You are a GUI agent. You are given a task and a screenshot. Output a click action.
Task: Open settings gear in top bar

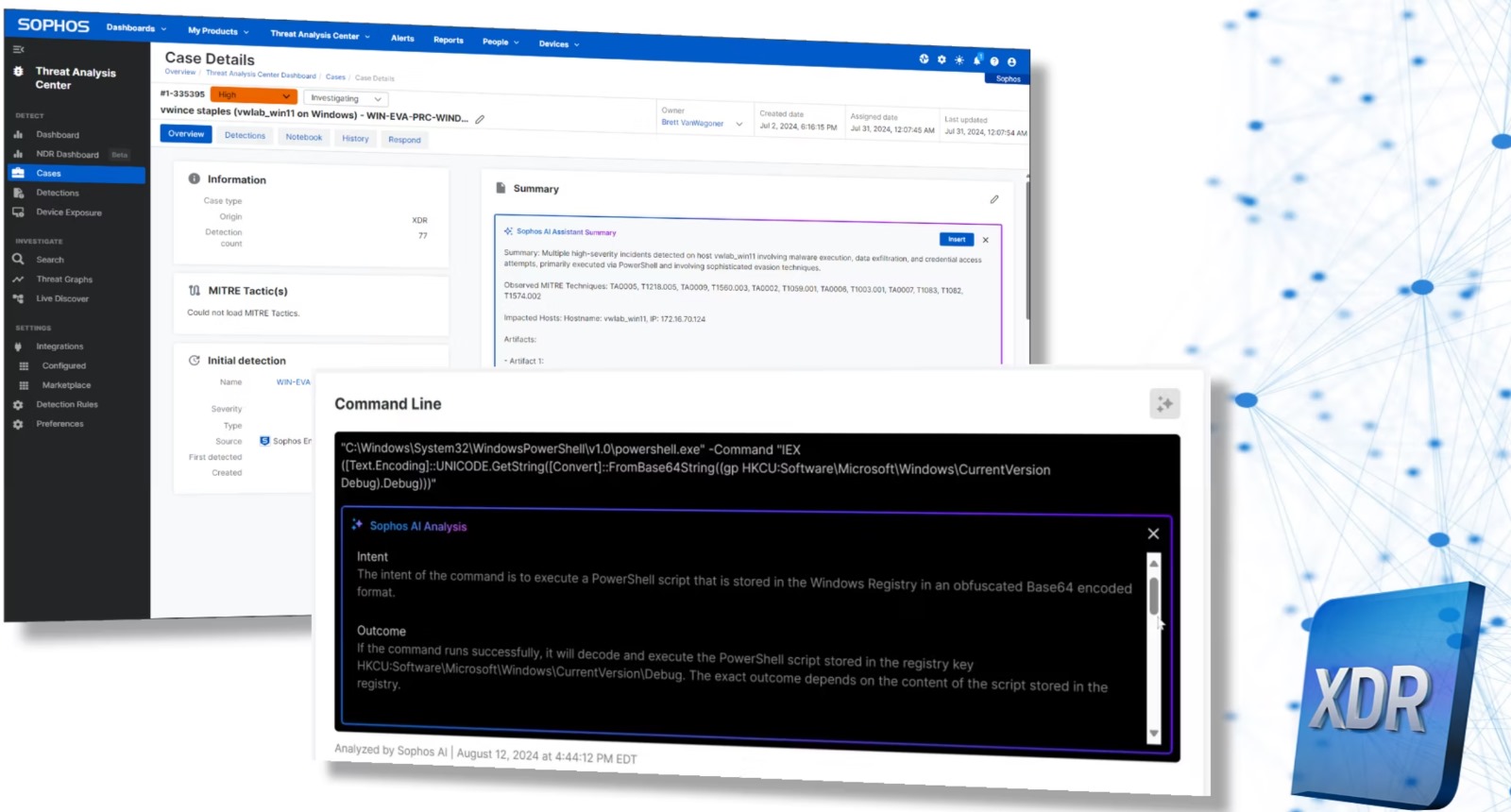tap(942, 59)
